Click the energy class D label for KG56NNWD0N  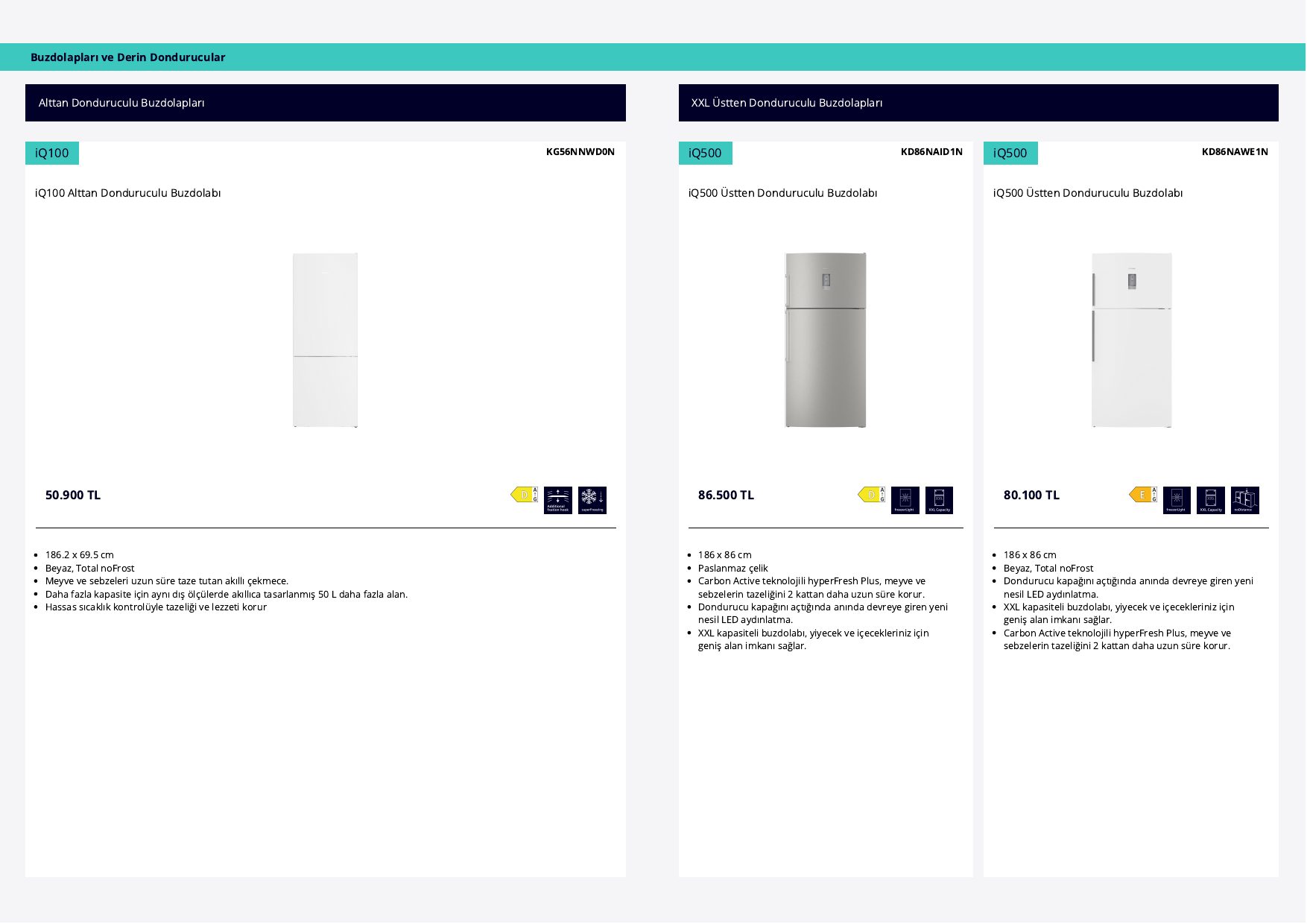[x=525, y=495]
